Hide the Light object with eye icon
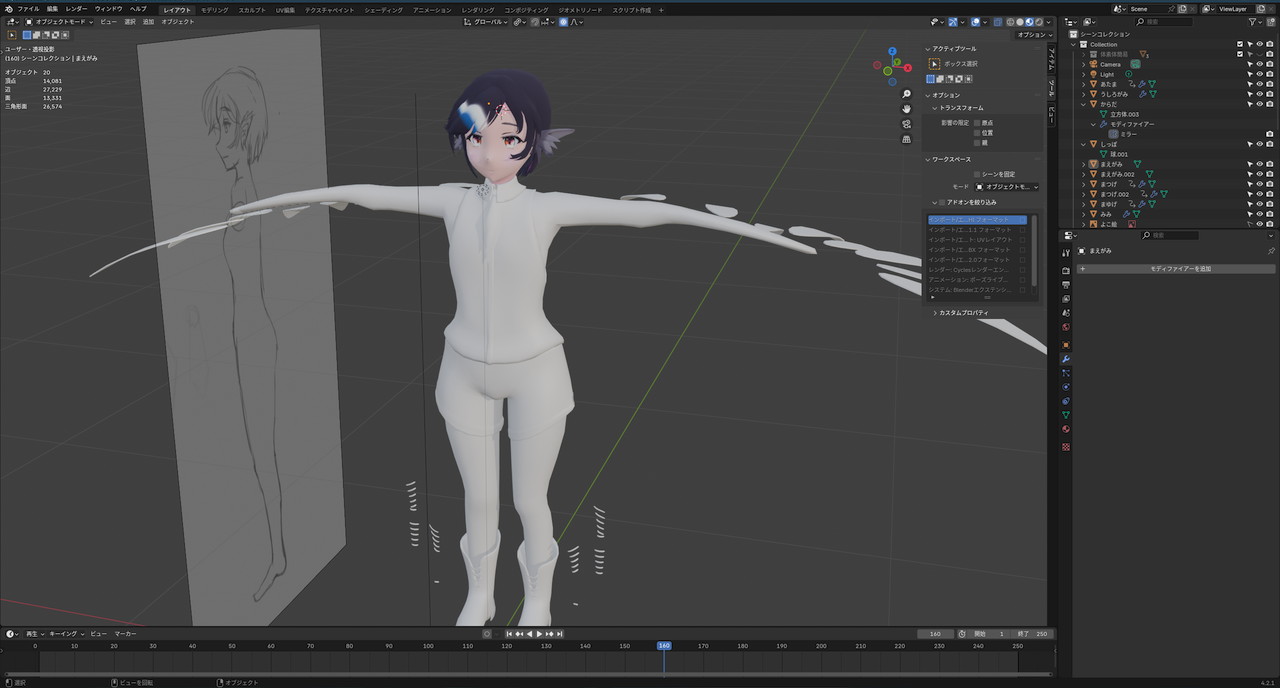This screenshot has height=688, width=1280. (x=1260, y=74)
